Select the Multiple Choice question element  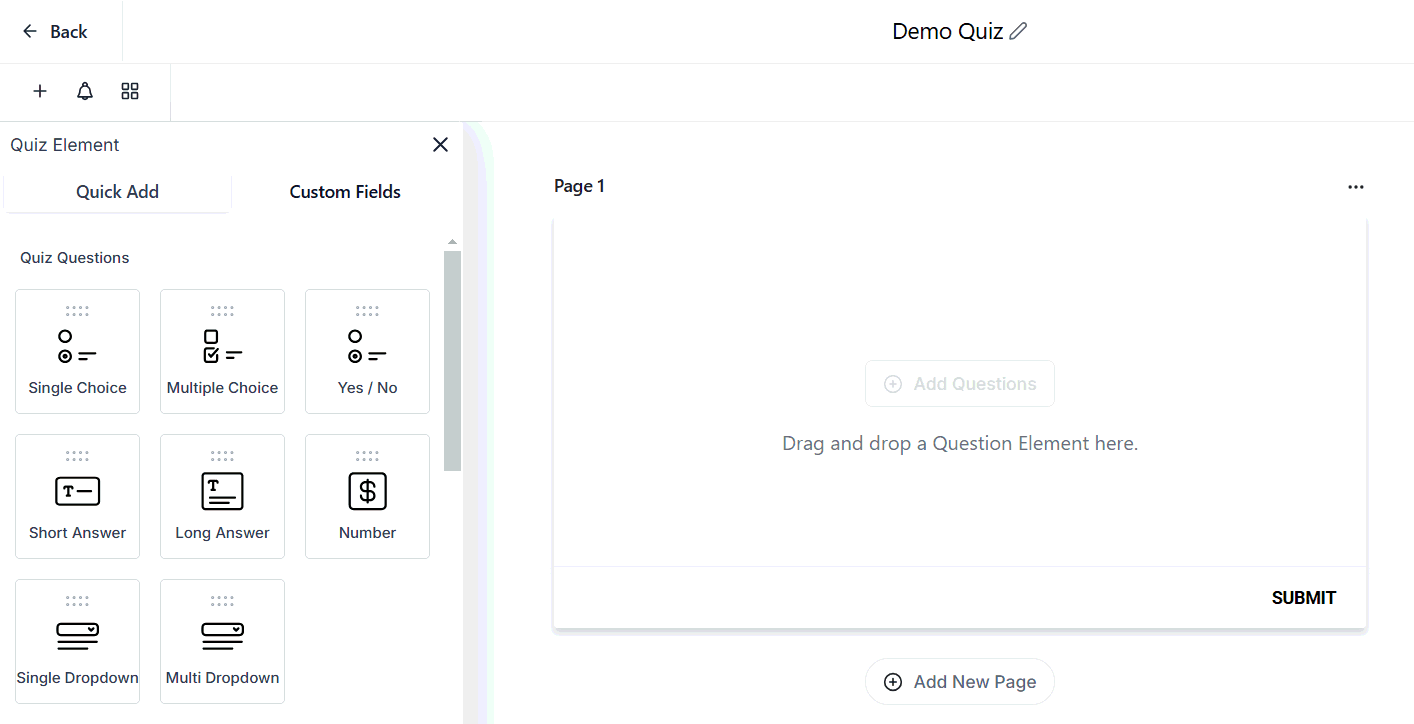[x=222, y=352]
